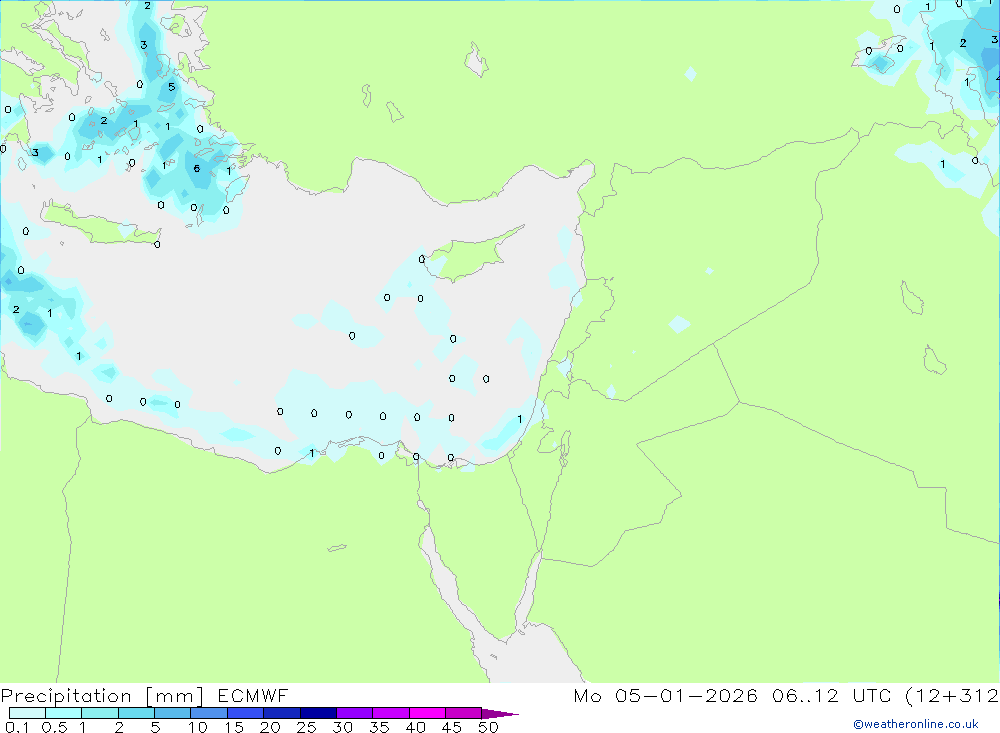Image resolution: width=1000 pixels, height=733 pixels.
Task: Pick the 25–30 mm legend color swatch
Action: tap(318, 713)
